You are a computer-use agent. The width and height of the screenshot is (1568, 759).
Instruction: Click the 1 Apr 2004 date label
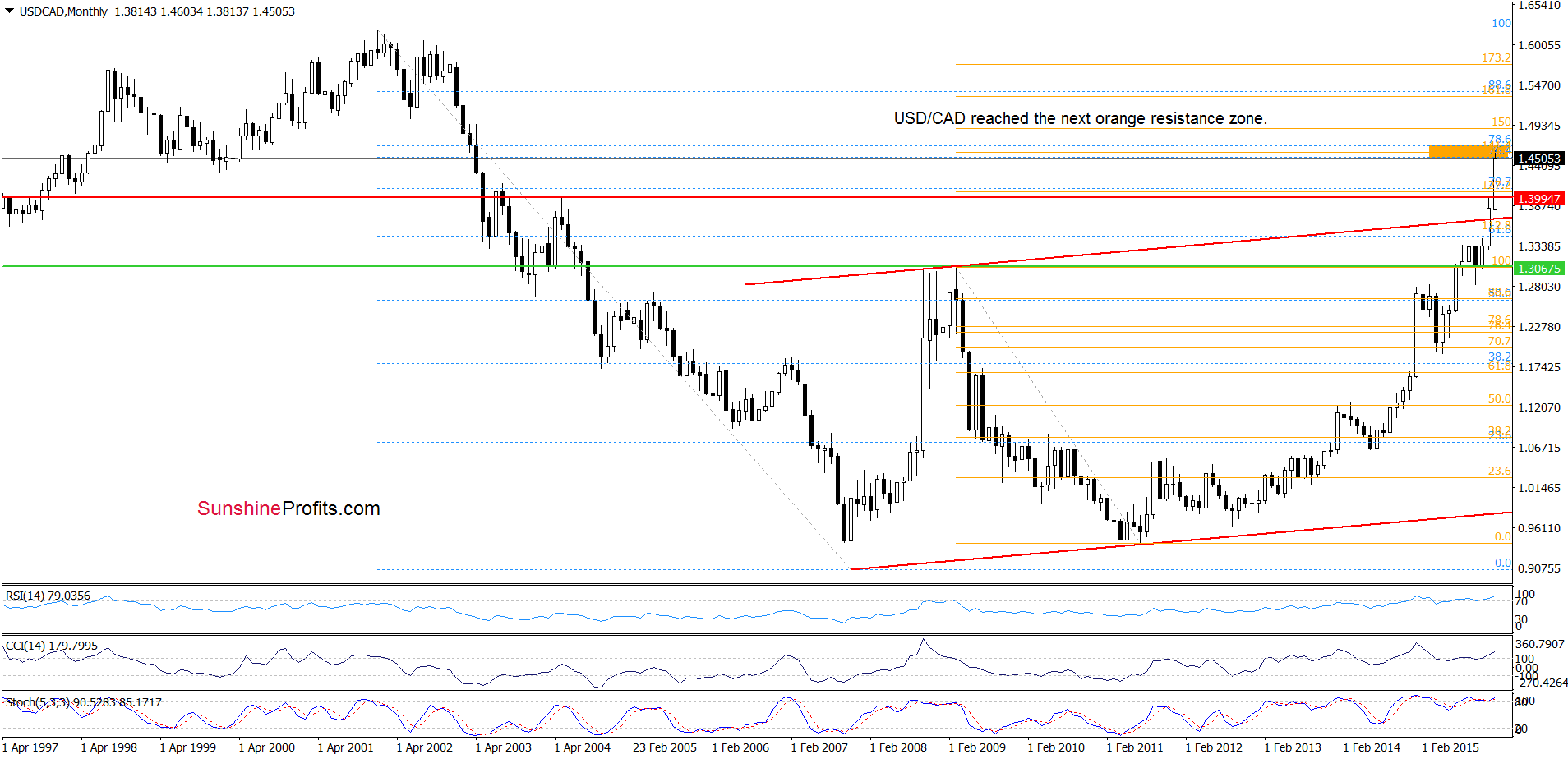click(x=583, y=747)
